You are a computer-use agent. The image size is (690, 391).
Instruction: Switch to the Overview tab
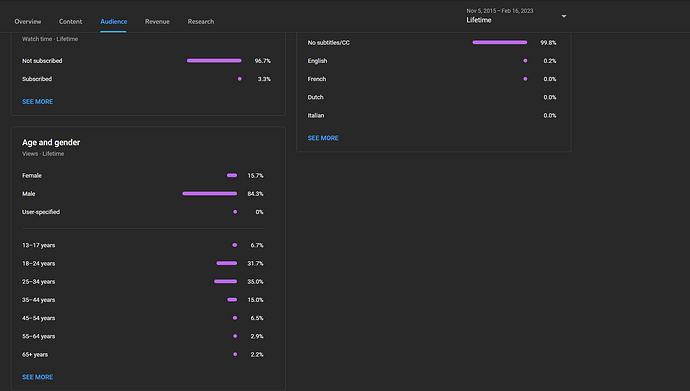pyautogui.click(x=28, y=22)
